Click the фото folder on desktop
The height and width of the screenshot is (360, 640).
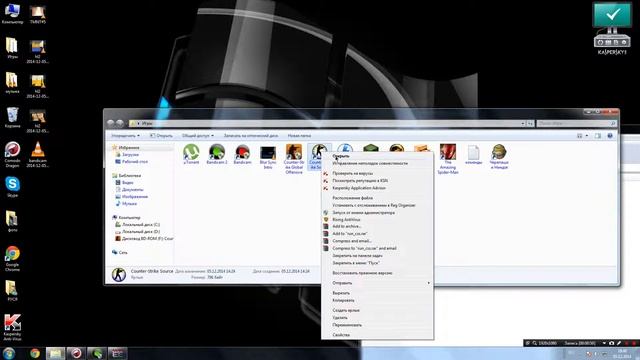(12, 222)
